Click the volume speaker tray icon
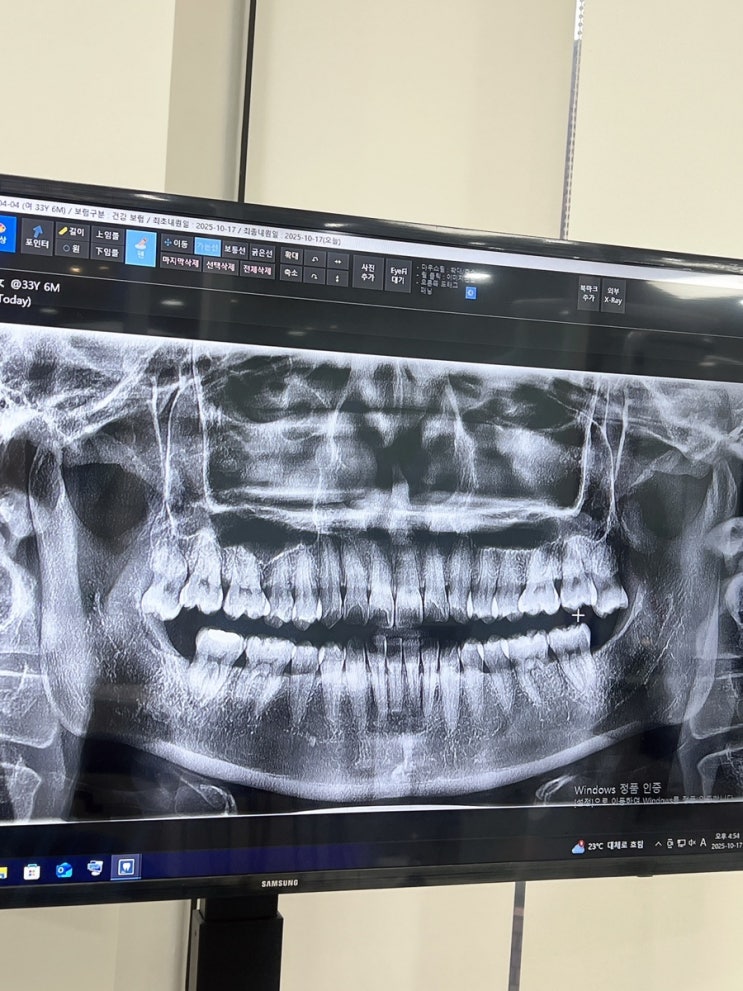 (x=691, y=842)
